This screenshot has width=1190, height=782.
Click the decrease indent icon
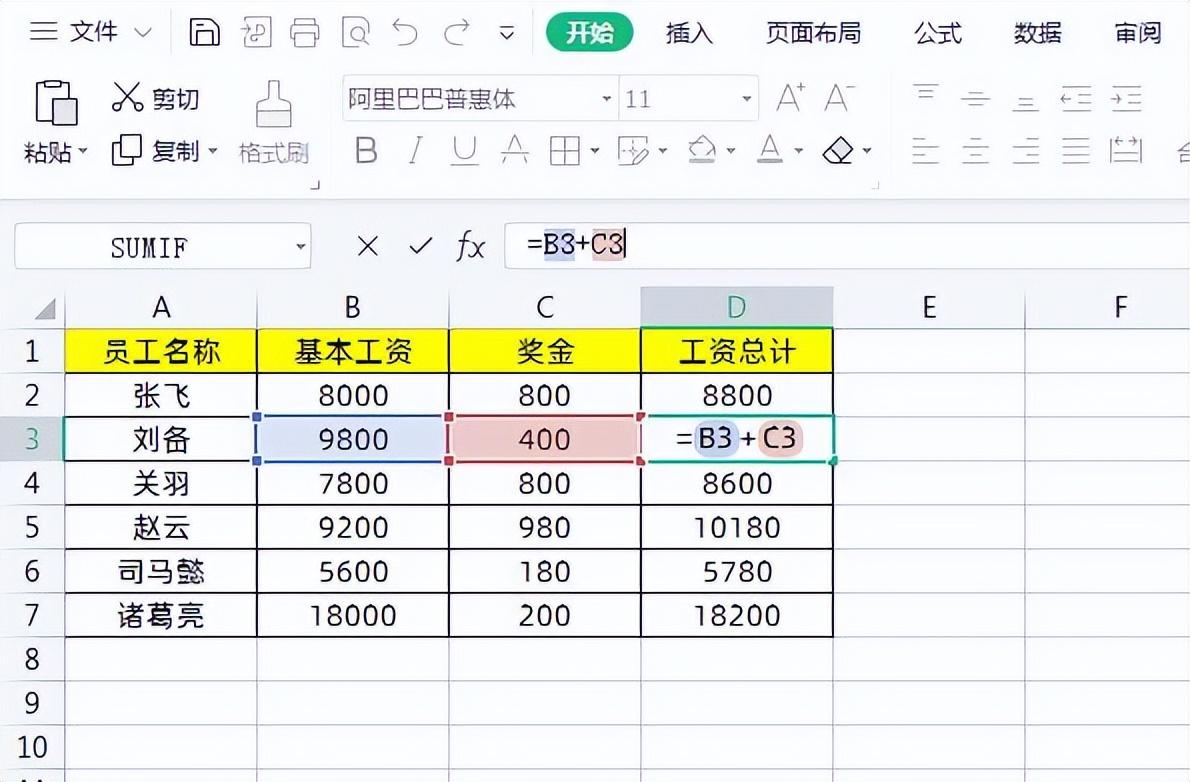coord(1076,98)
